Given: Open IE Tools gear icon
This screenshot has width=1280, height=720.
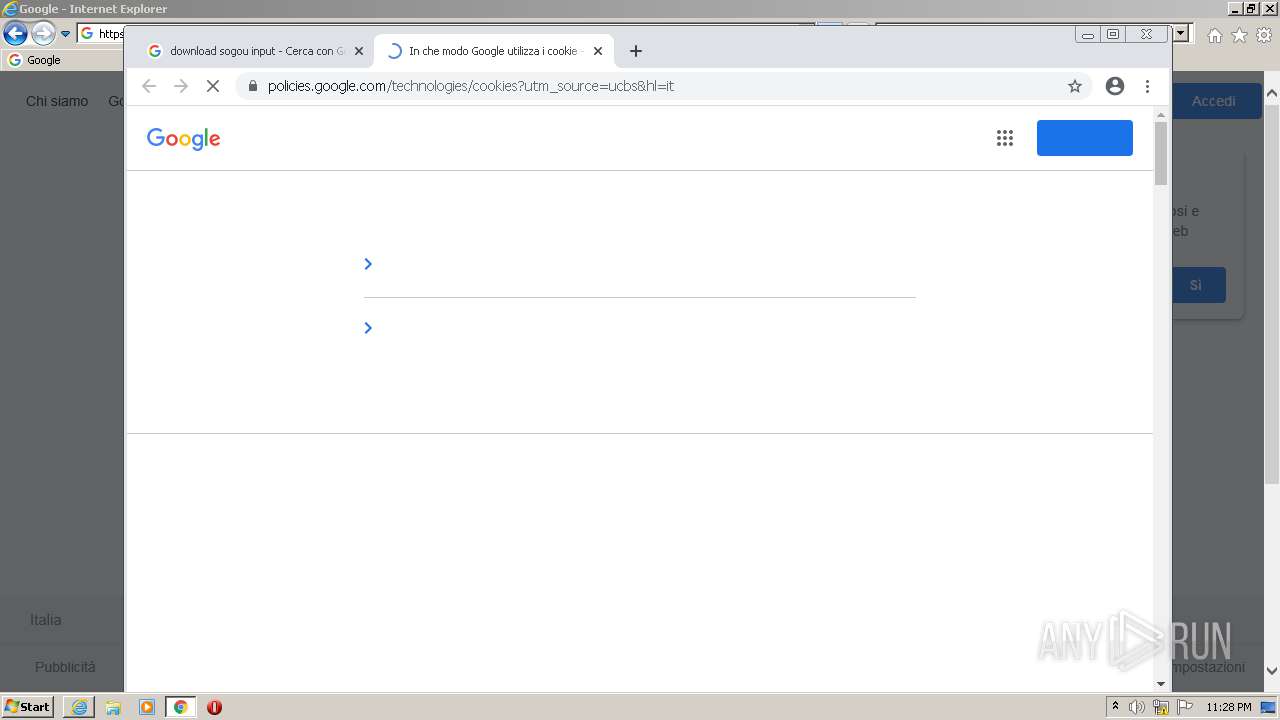Looking at the screenshot, I should (x=1264, y=35).
